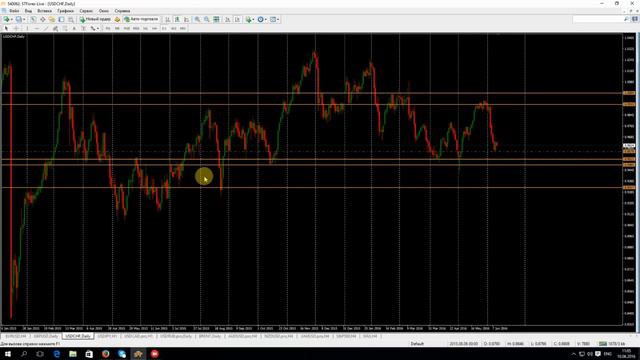This screenshot has height=360, width=640.
Task: Click the Новый ордер button
Action: pos(95,19)
